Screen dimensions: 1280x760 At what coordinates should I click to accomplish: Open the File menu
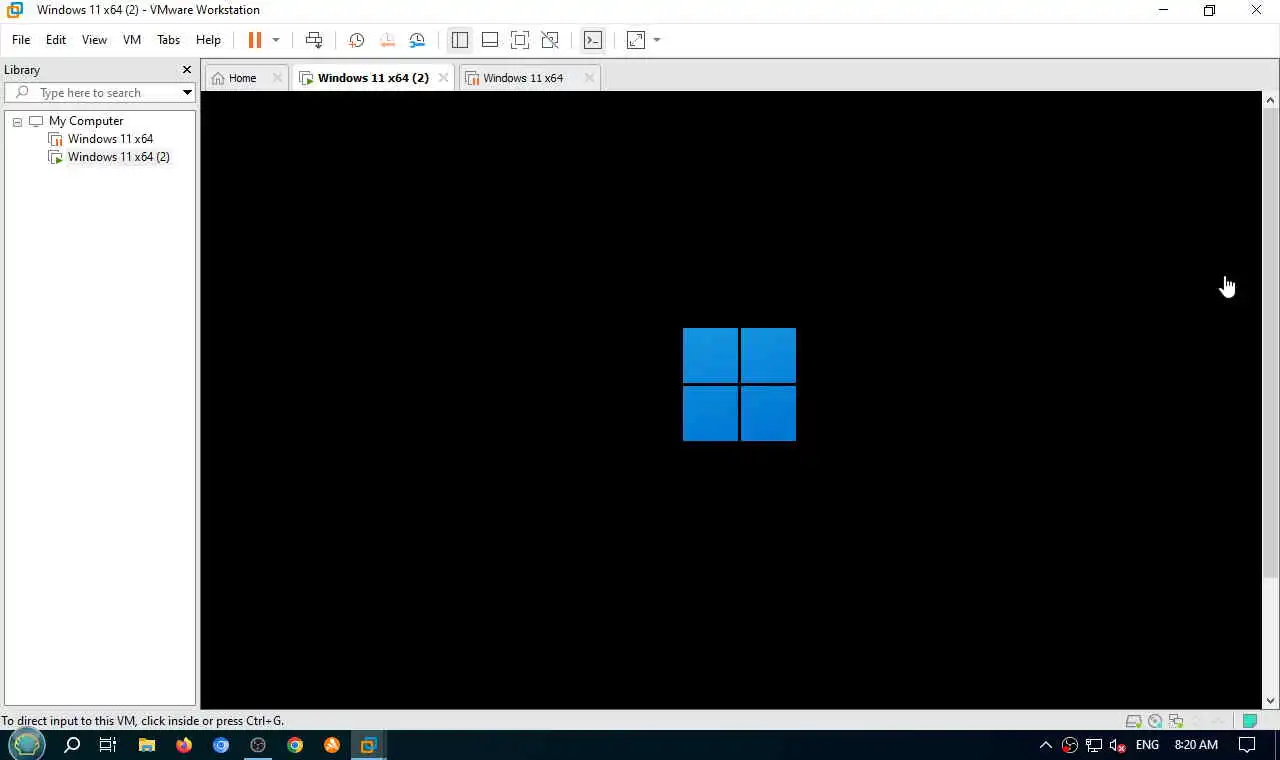pyautogui.click(x=21, y=40)
